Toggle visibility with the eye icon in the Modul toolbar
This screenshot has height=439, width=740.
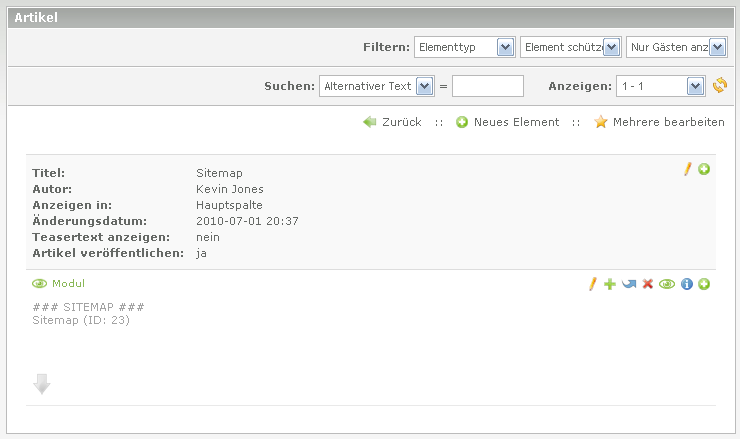point(667,284)
